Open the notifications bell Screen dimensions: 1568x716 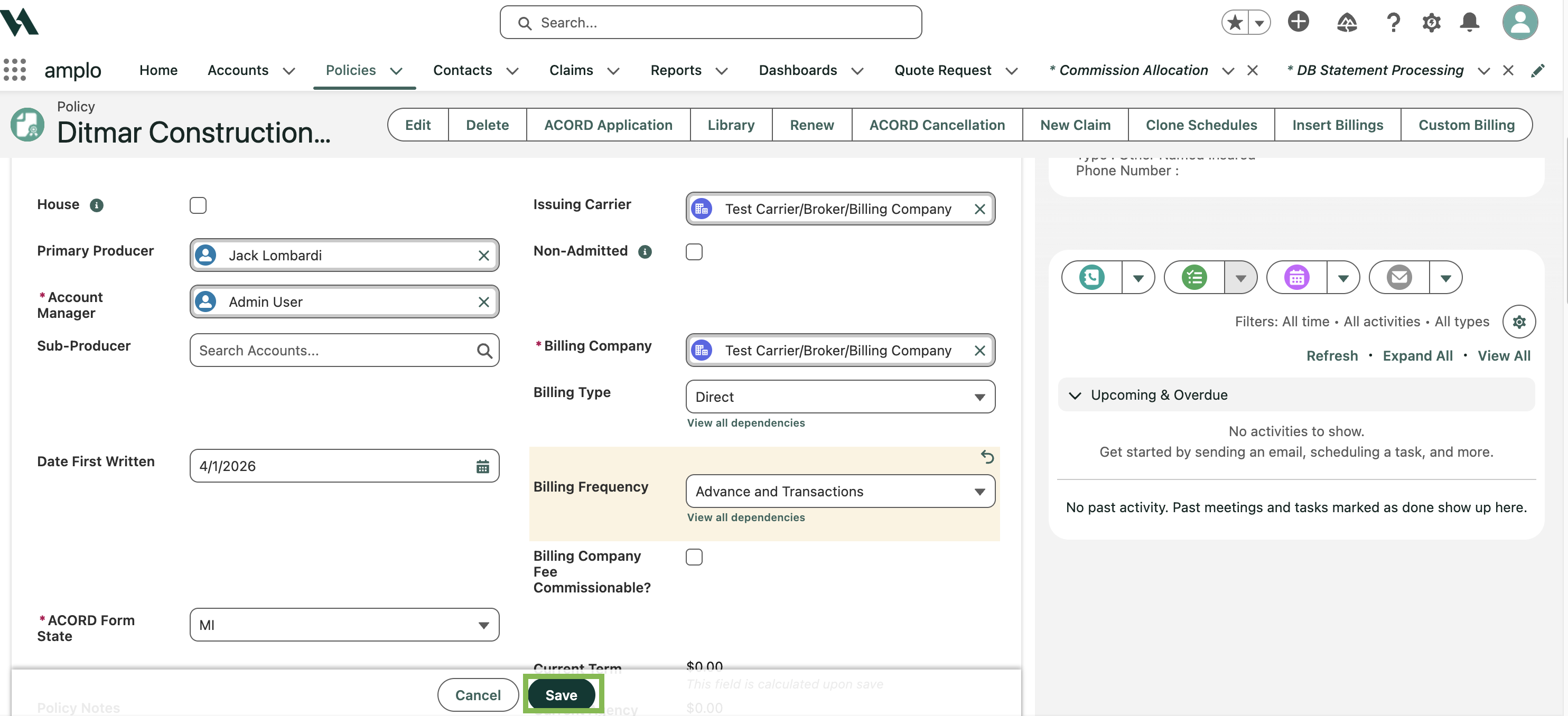(x=1469, y=23)
